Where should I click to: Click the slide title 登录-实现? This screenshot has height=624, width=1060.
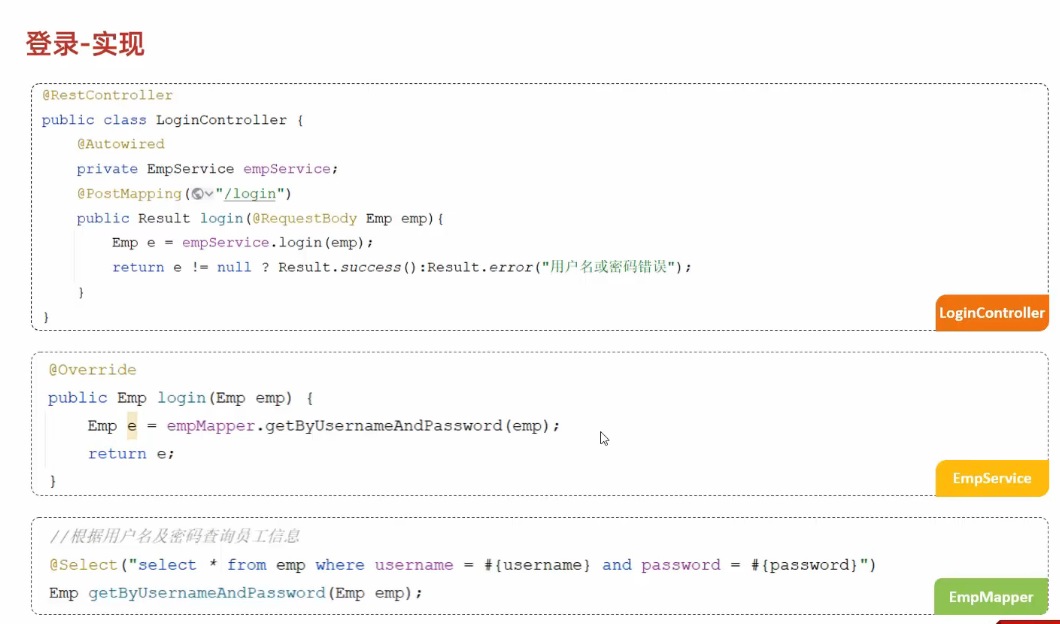point(85,44)
